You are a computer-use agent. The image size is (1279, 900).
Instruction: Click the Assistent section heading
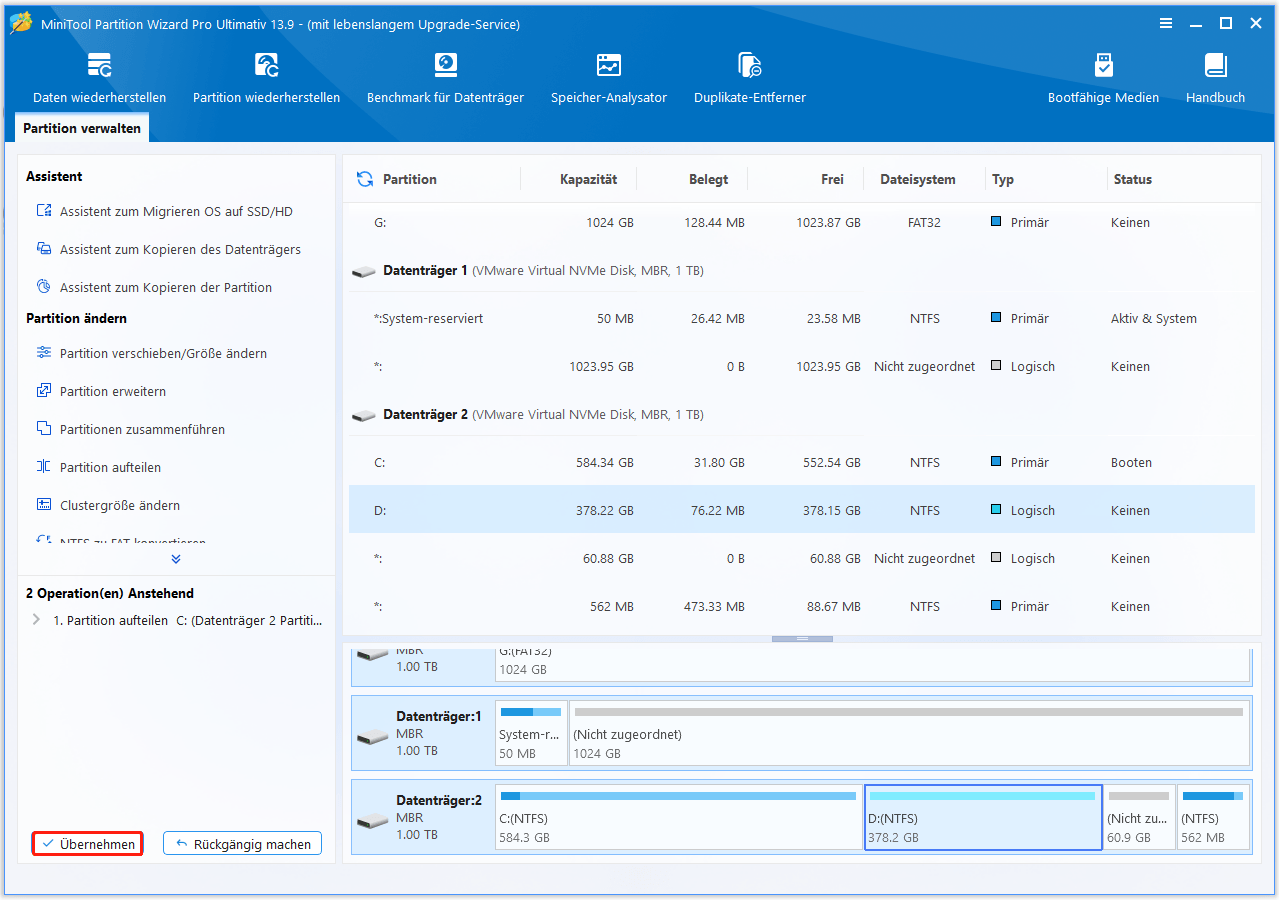click(x=54, y=177)
